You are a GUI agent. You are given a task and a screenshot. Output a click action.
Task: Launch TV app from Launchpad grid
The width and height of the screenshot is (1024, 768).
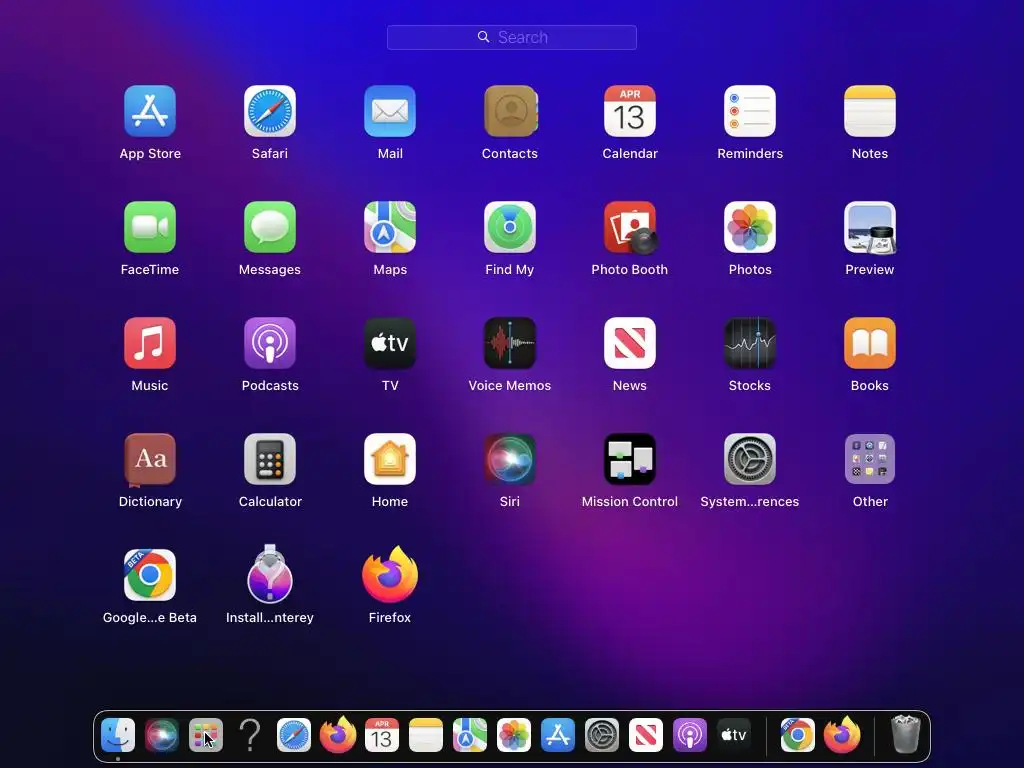click(x=390, y=343)
